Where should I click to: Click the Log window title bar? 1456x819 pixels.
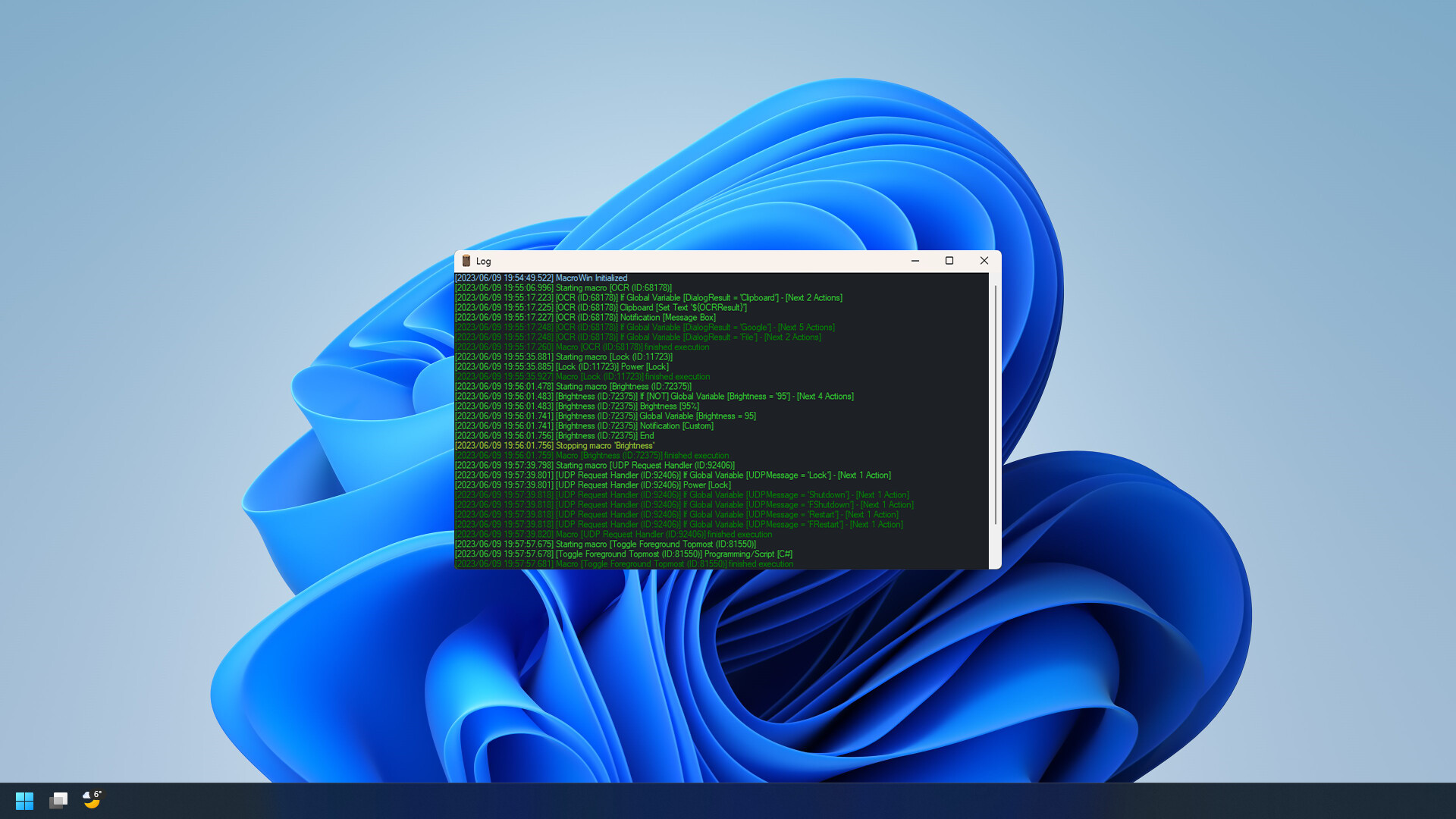point(682,261)
